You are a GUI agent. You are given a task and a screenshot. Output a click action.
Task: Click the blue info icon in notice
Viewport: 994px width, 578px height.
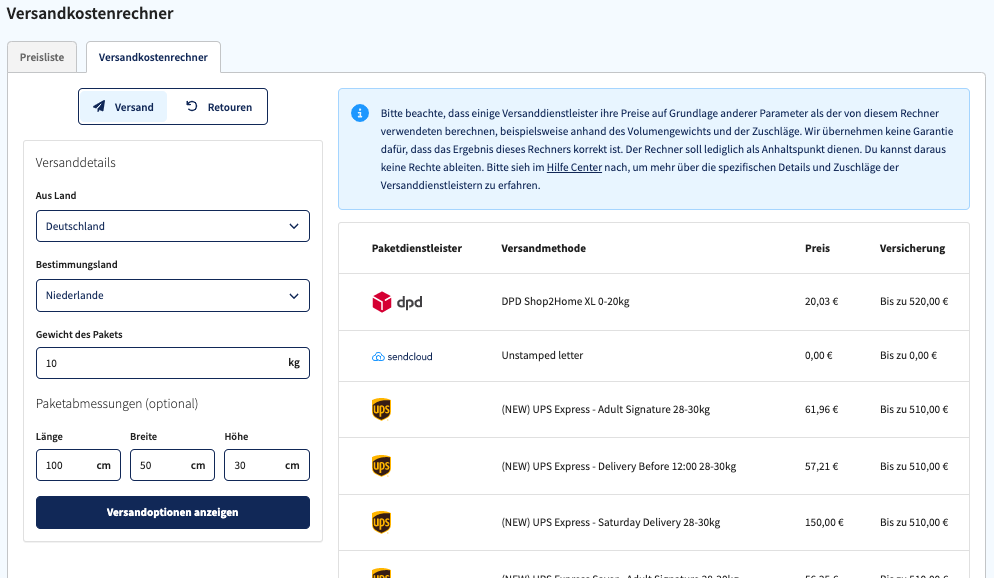pyautogui.click(x=360, y=113)
